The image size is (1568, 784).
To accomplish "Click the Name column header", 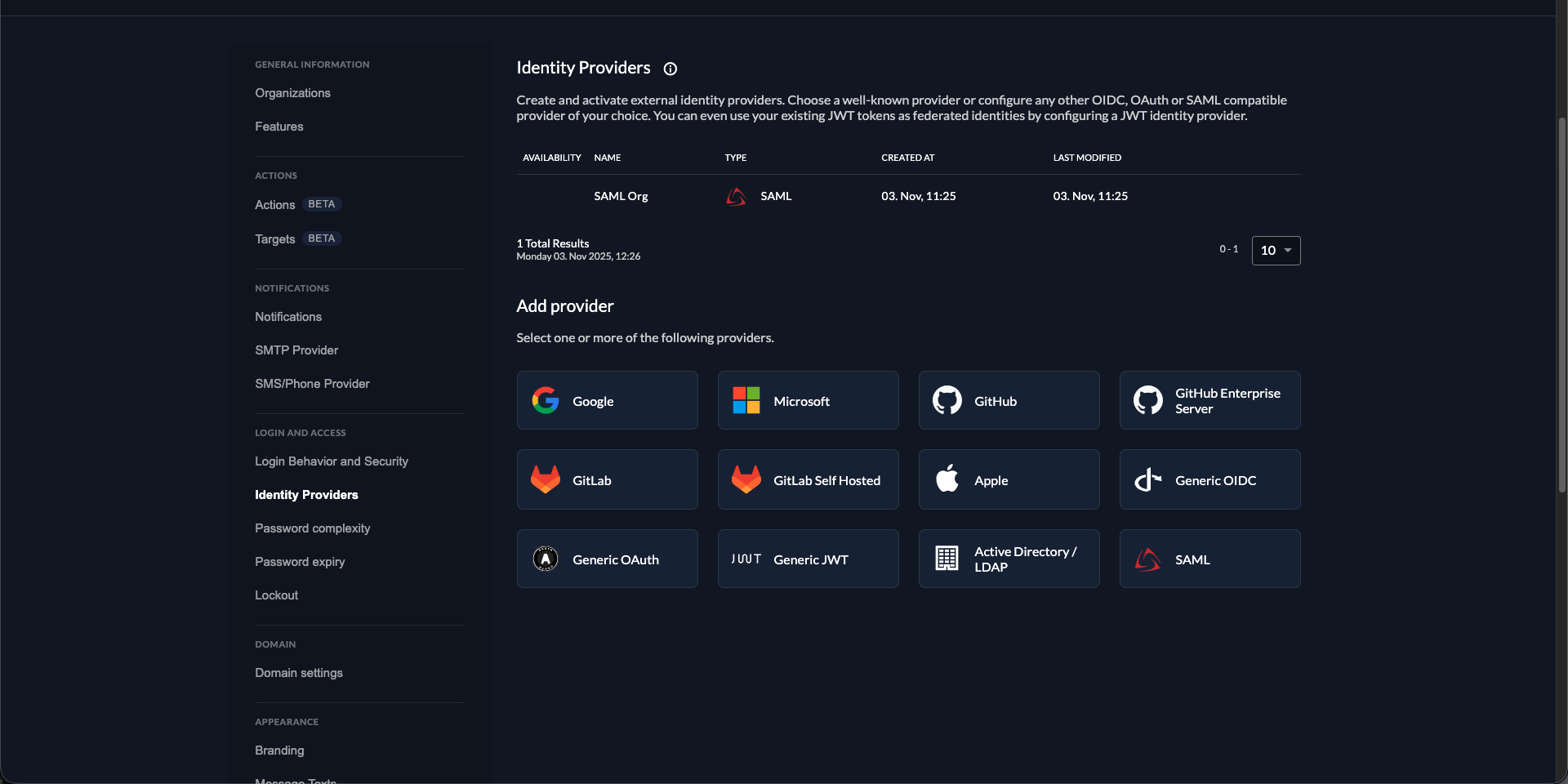I will pos(608,158).
